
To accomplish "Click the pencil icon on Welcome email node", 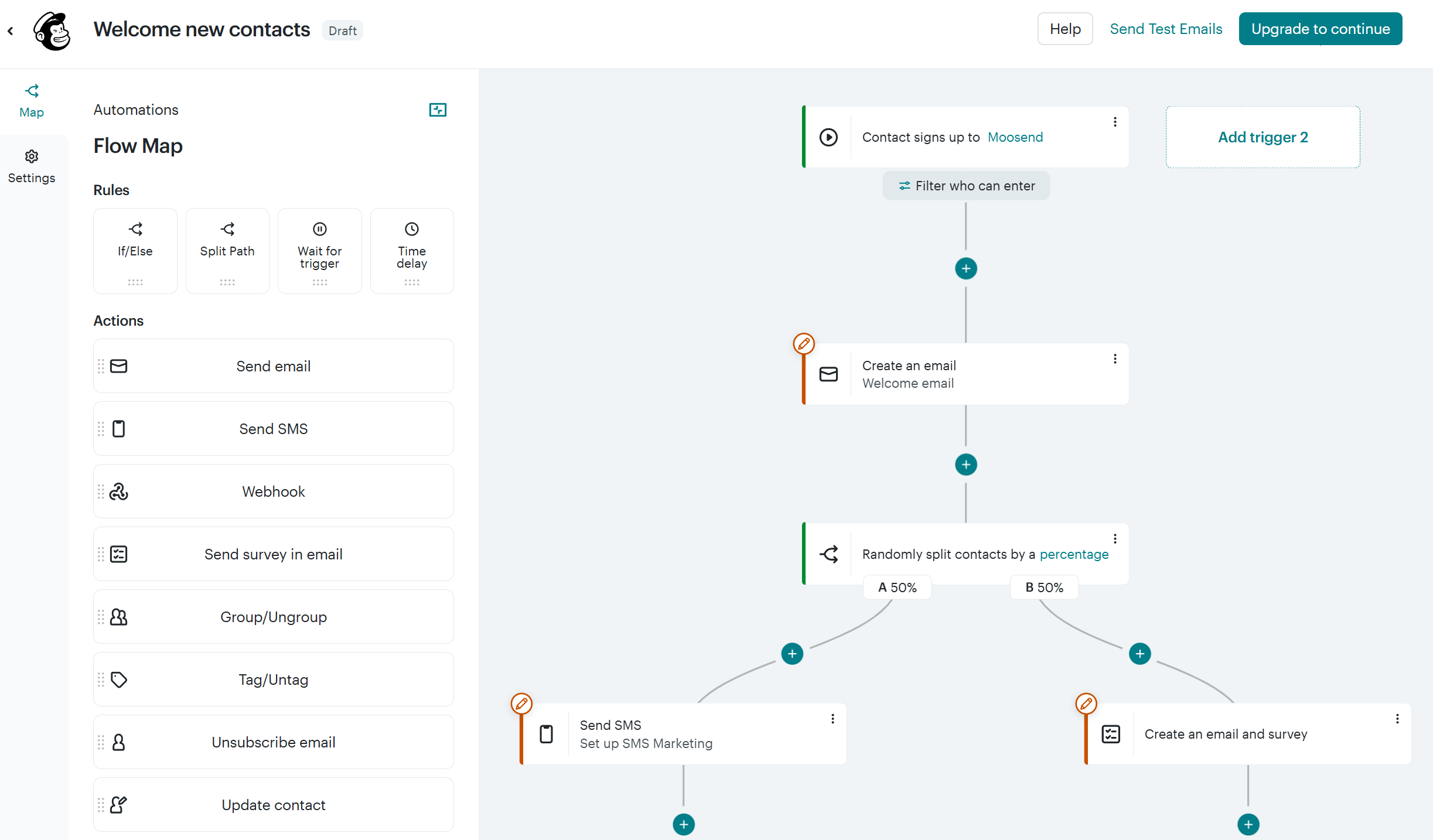I will point(803,343).
